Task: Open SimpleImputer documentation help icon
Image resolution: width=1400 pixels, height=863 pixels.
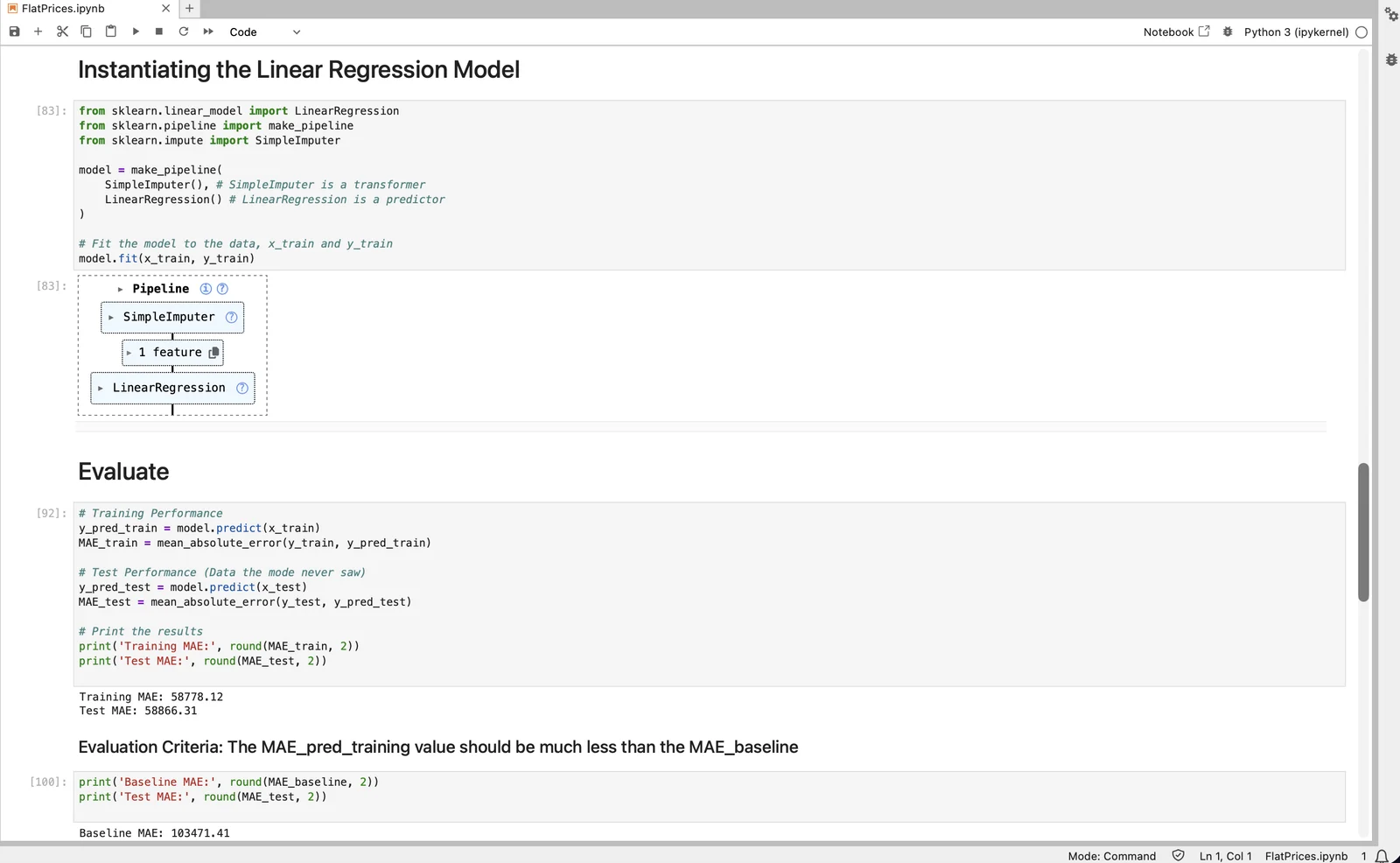Action: [231, 317]
